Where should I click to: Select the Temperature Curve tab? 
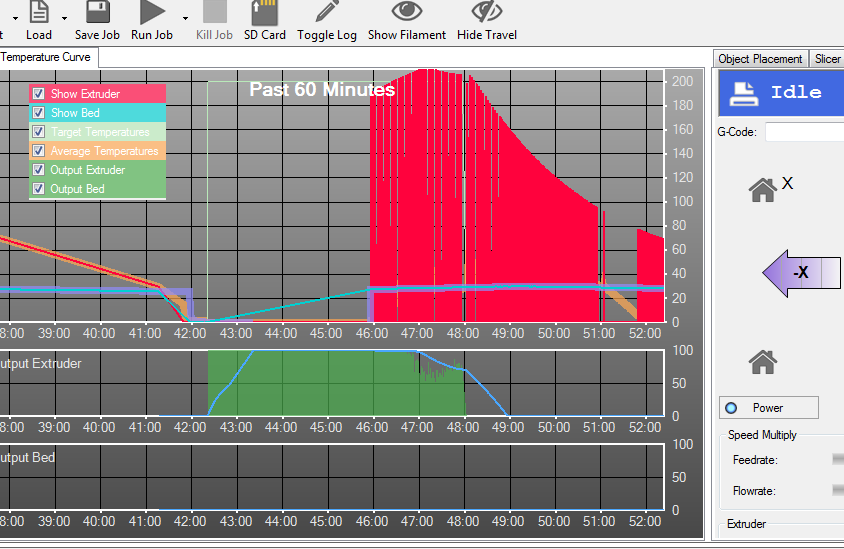coord(45,57)
